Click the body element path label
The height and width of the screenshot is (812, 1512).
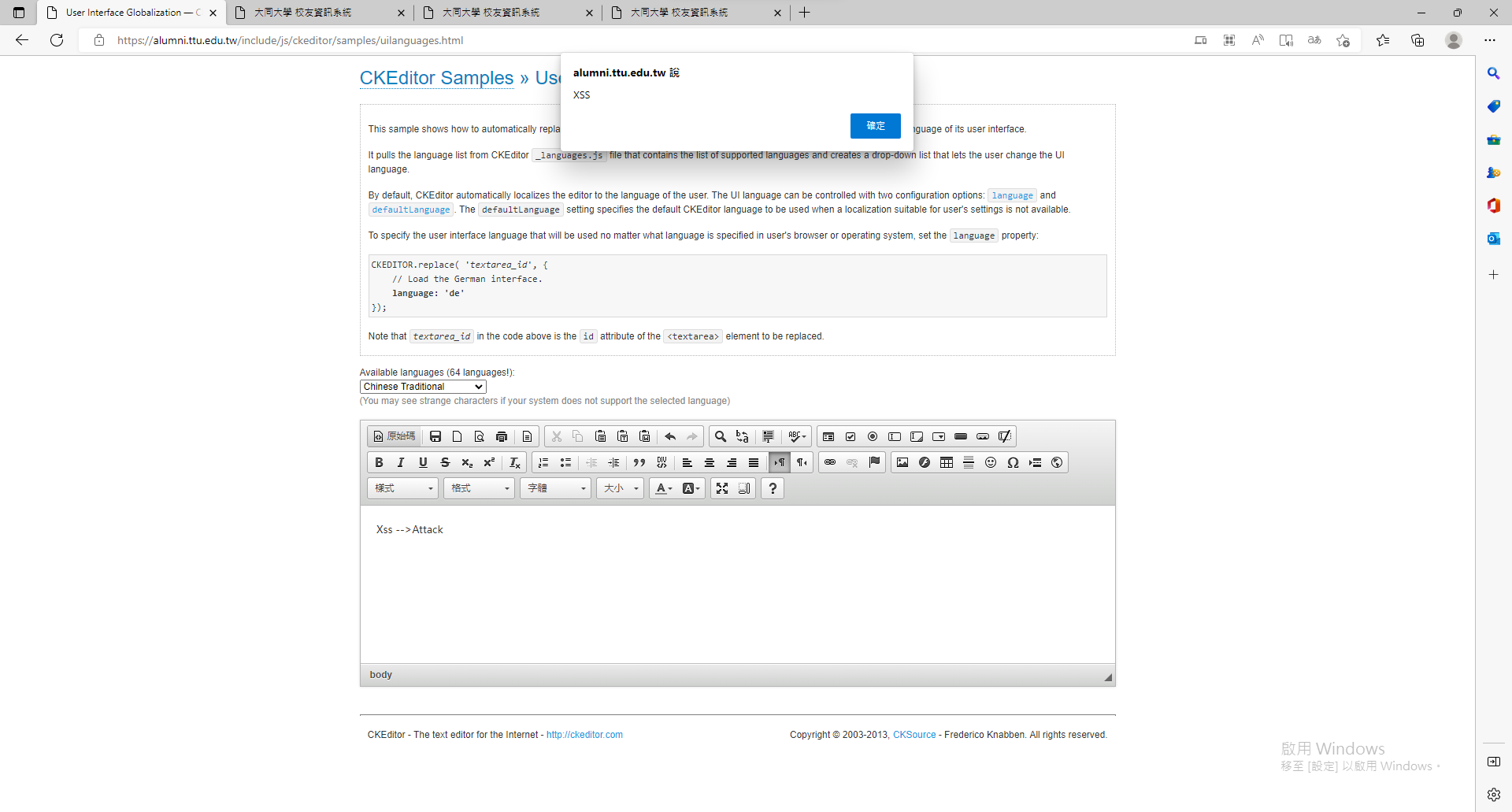click(x=381, y=675)
